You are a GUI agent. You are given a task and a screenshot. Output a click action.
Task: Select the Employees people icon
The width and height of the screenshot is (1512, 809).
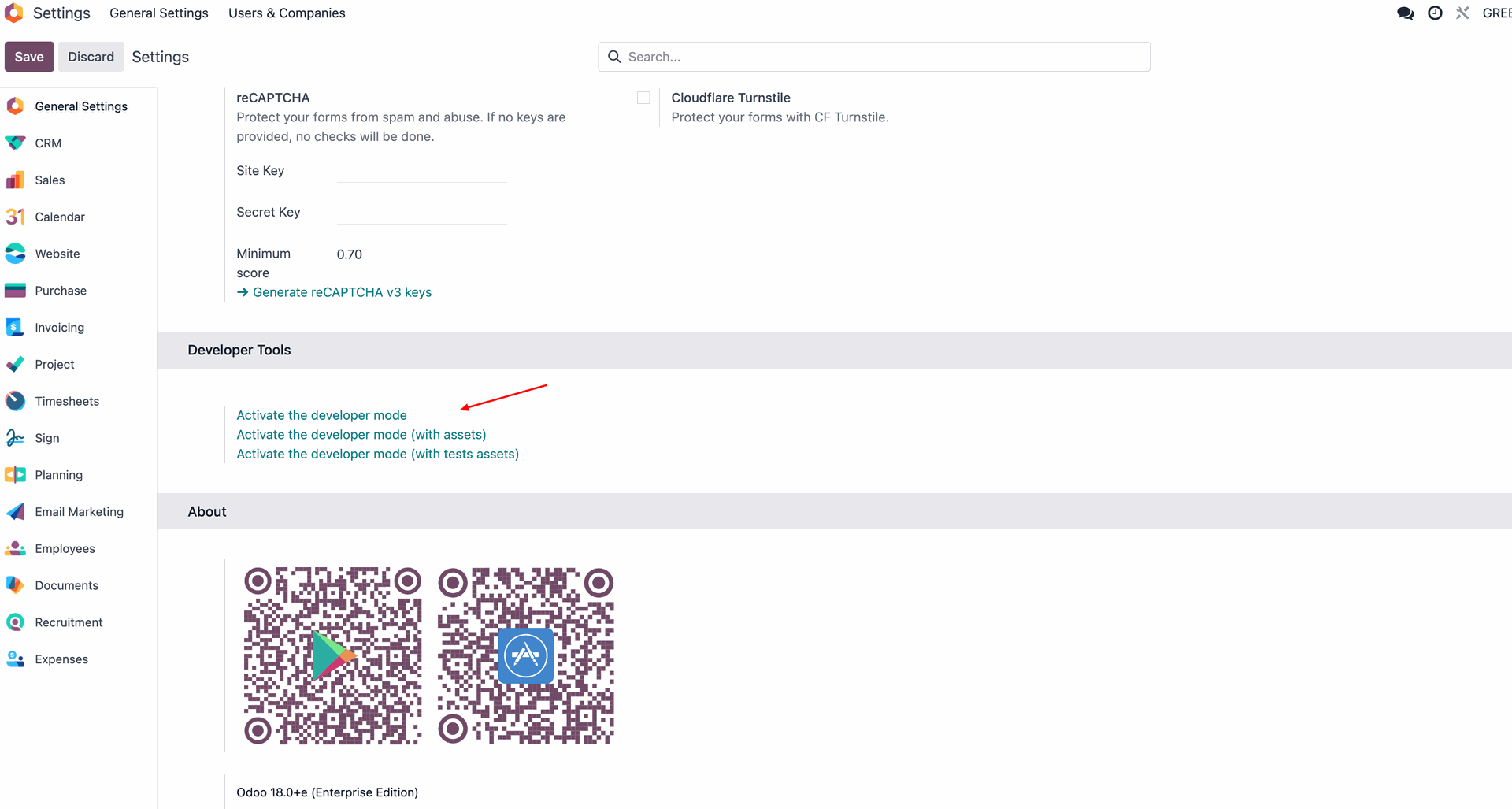coord(15,549)
